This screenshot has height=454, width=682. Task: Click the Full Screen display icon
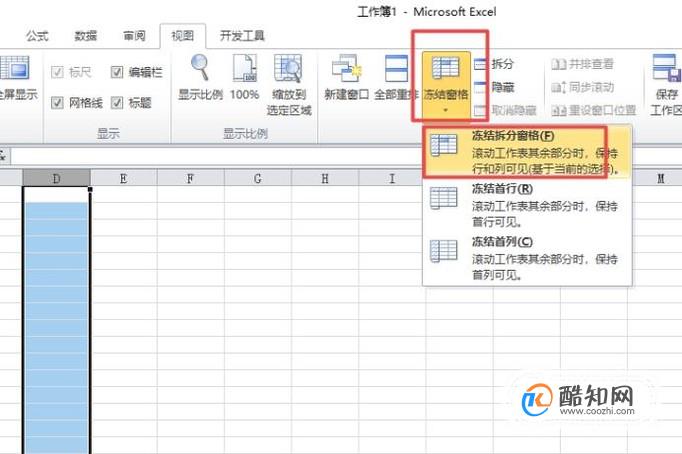pyautogui.click(x=15, y=67)
